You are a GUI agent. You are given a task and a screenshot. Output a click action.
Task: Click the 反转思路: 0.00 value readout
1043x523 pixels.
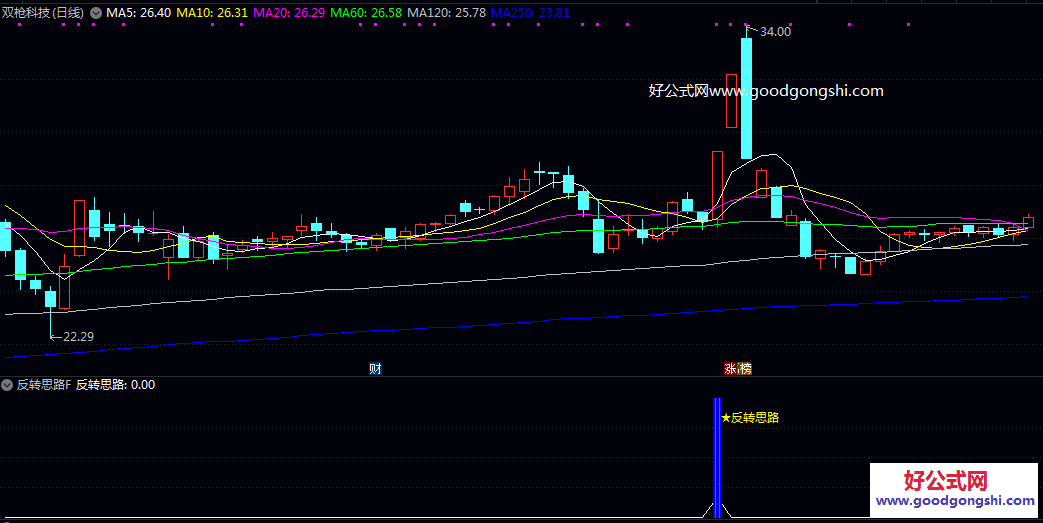click(115, 385)
